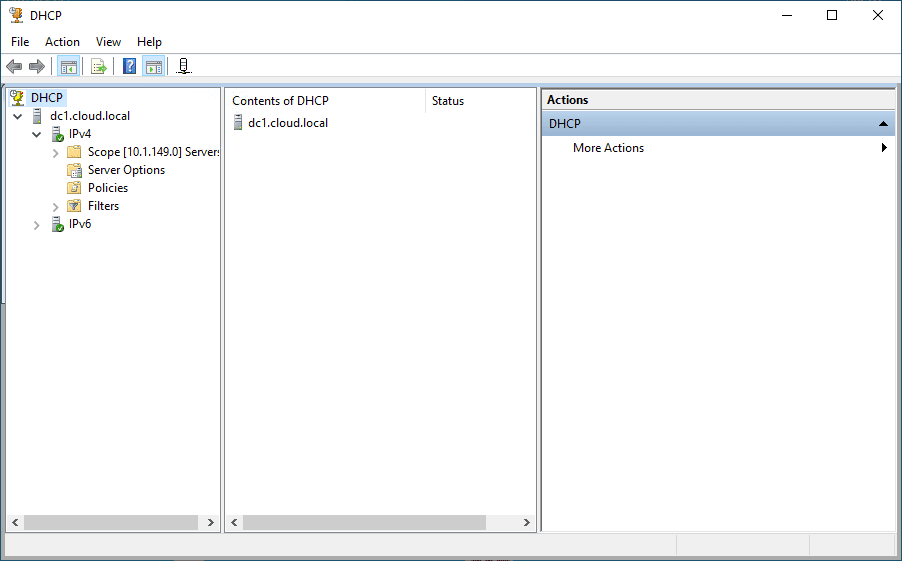Open Help using the question mark icon
902x561 pixels.
click(130, 66)
